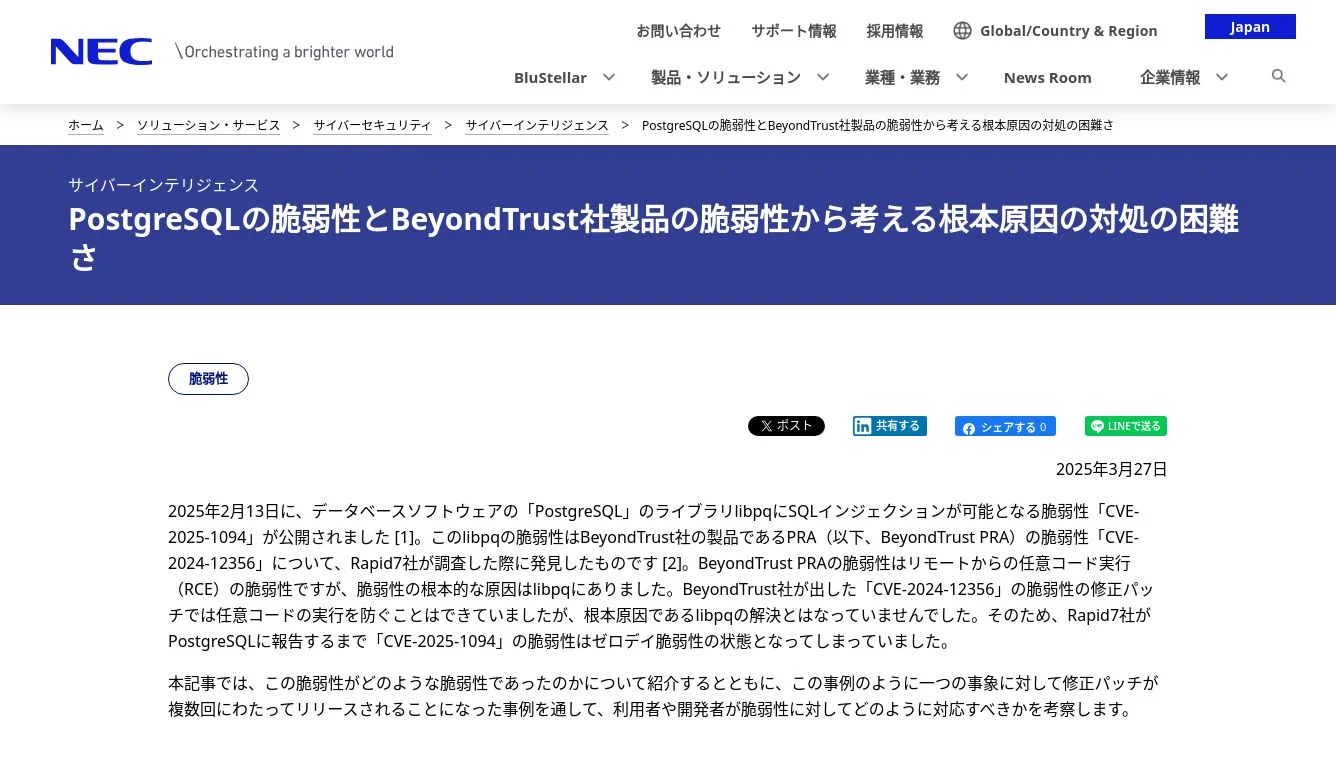Screen dimensions: 1336x768
Task: Click the last breadcrumb PostgreSQLの脆弱性とBeyondTrust社製品
Action: tap(878, 125)
